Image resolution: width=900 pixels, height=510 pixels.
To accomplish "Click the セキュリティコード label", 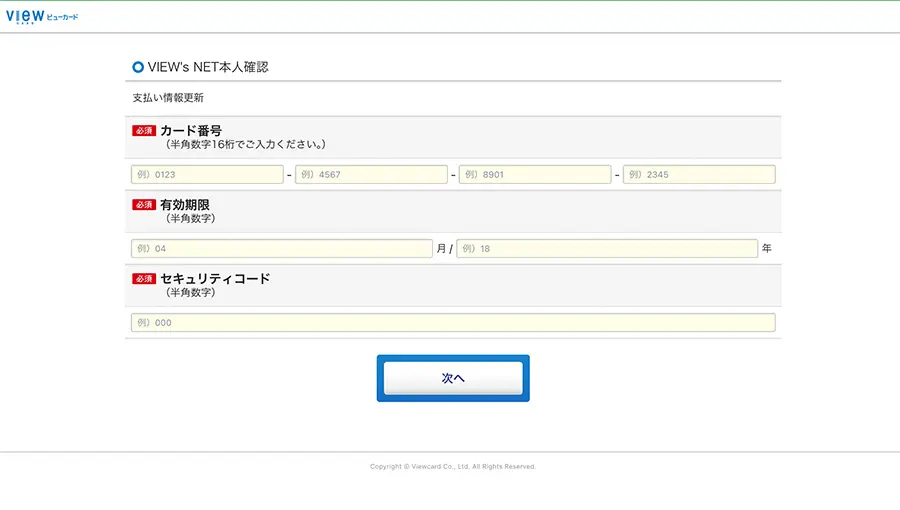I will coord(215,278).
